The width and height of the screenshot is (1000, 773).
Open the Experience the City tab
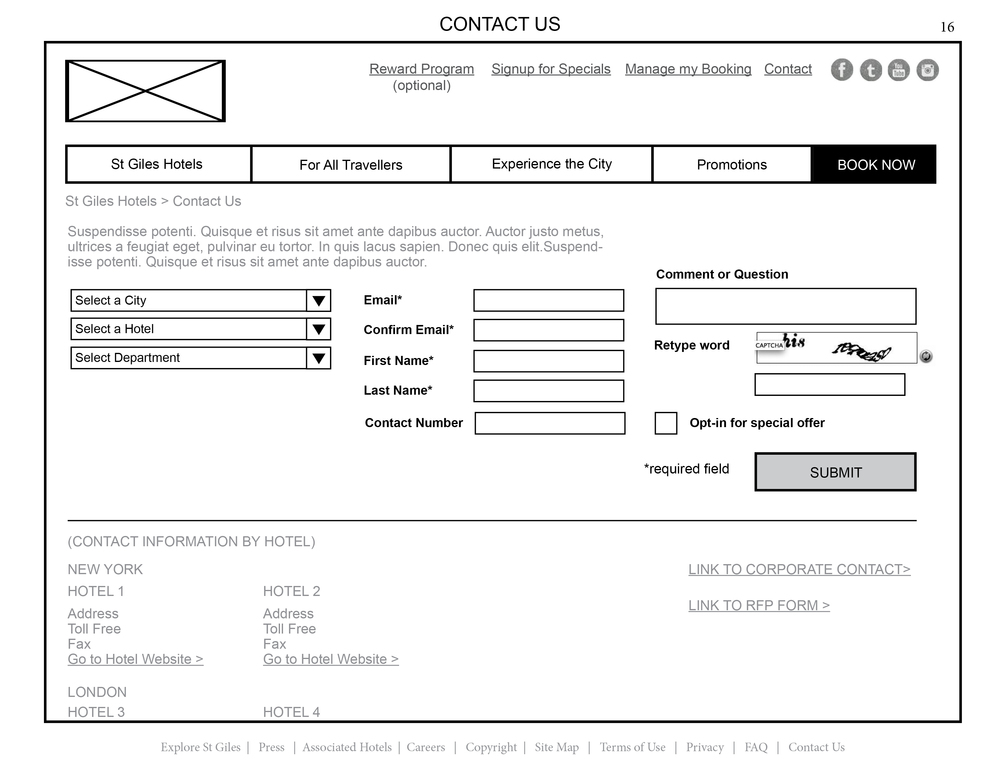[552, 165]
